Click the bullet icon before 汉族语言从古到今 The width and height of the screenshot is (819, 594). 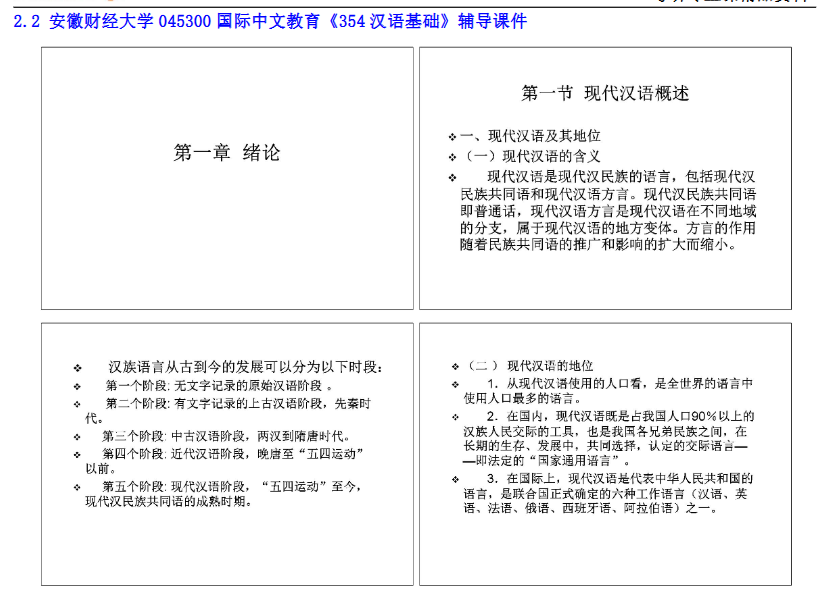[x=77, y=368]
